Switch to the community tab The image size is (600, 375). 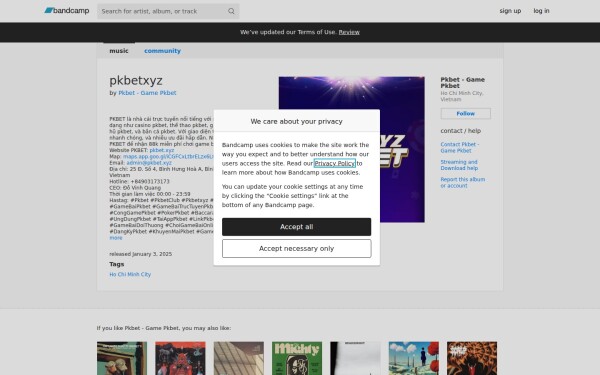[162, 51]
